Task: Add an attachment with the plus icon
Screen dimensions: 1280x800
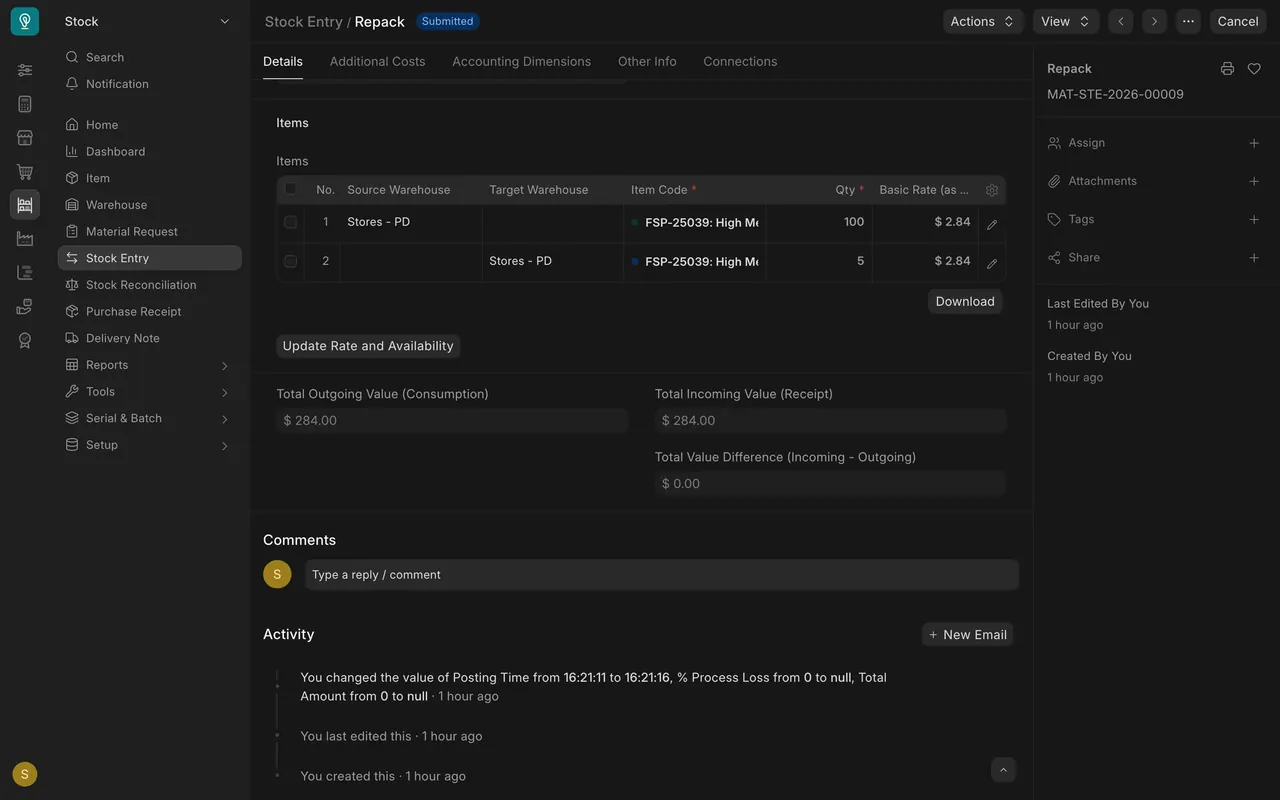Action: (x=1254, y=181)
